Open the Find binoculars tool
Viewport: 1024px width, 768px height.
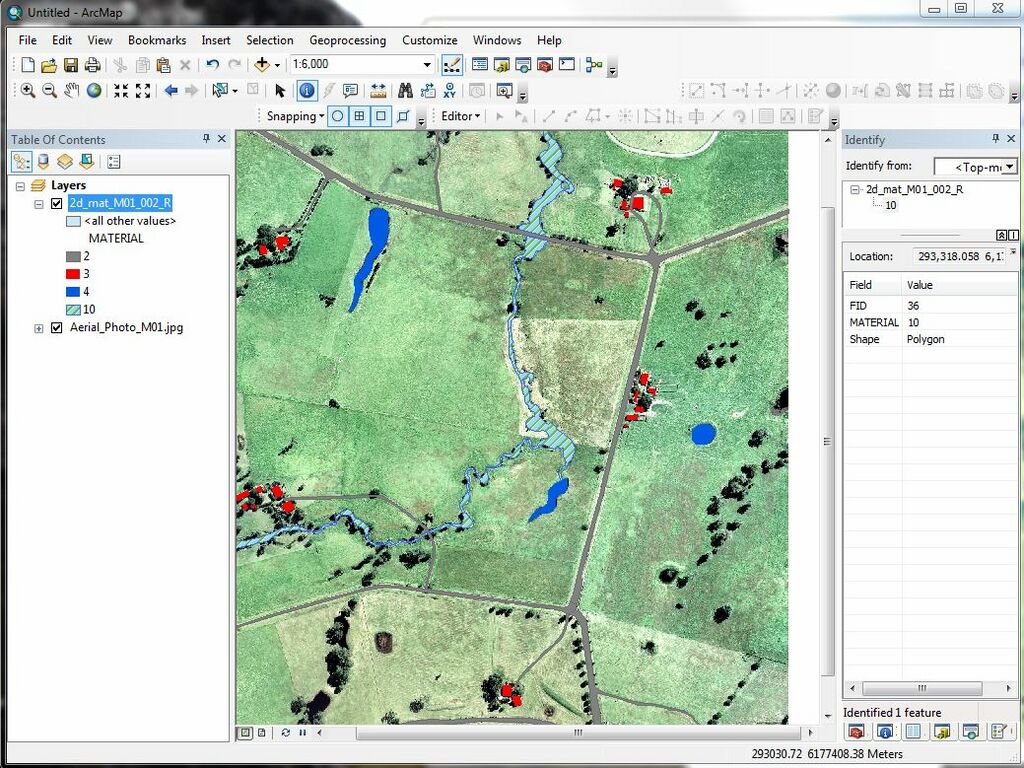pos(405,91)
